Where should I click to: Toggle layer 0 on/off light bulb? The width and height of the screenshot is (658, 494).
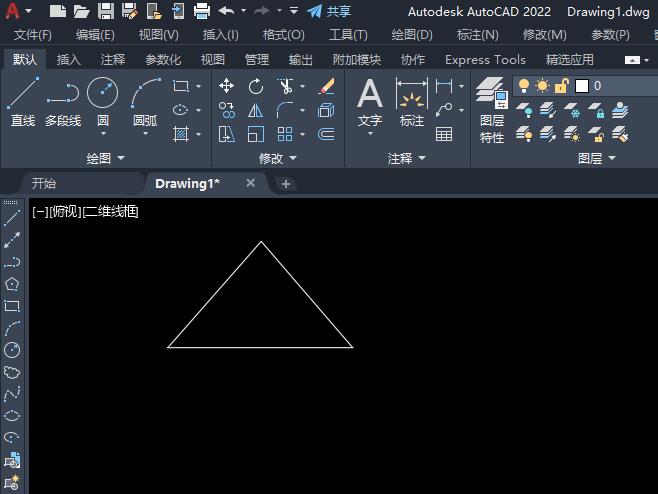pos(524,86)
